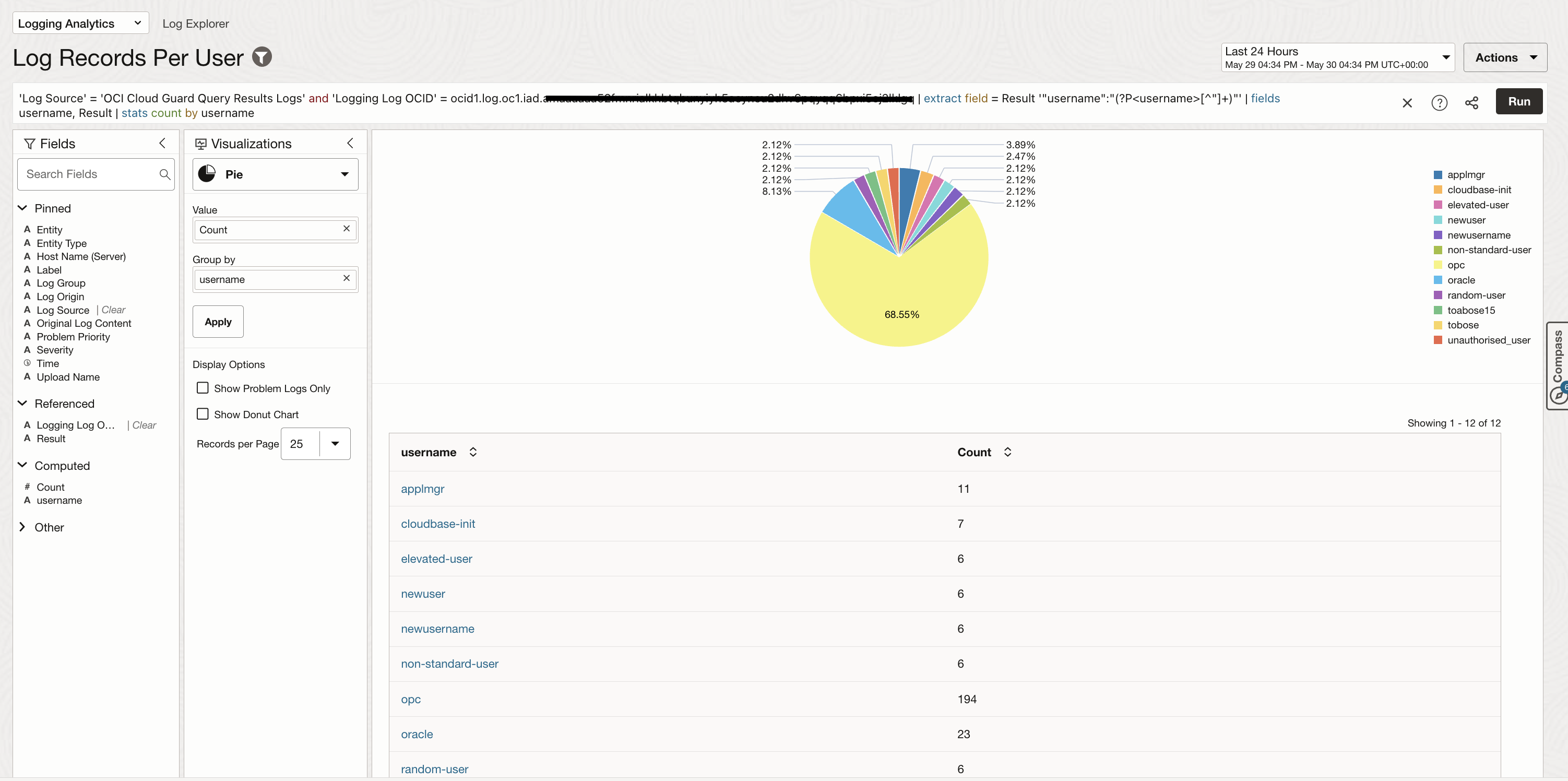Open the Compass side tab

click(x=1557, y=365)
